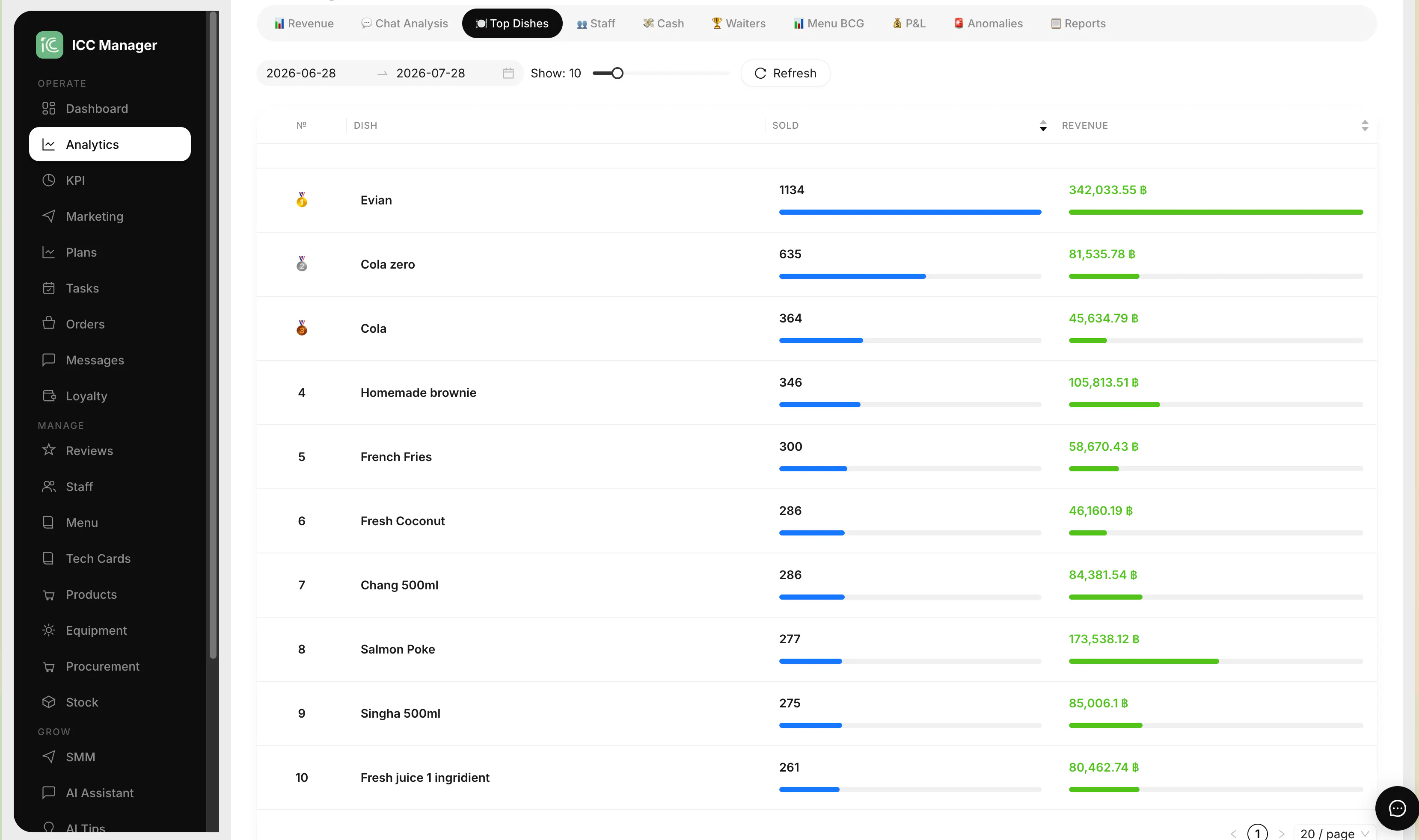Switch to the Menu BCG tab
The width and height of the screenshot is (1419, 840).
click(828, 23)
